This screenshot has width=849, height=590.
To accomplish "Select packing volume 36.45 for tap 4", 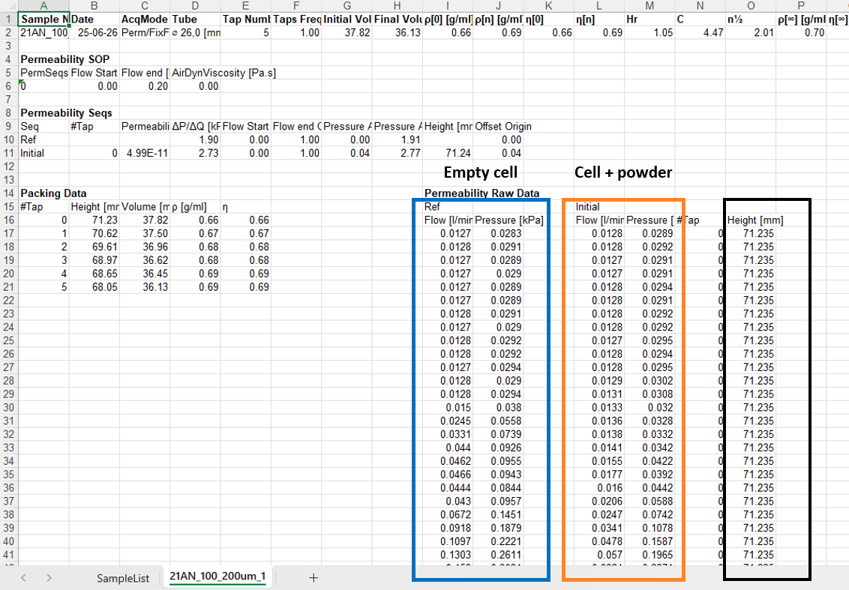I will click(145, 274).
